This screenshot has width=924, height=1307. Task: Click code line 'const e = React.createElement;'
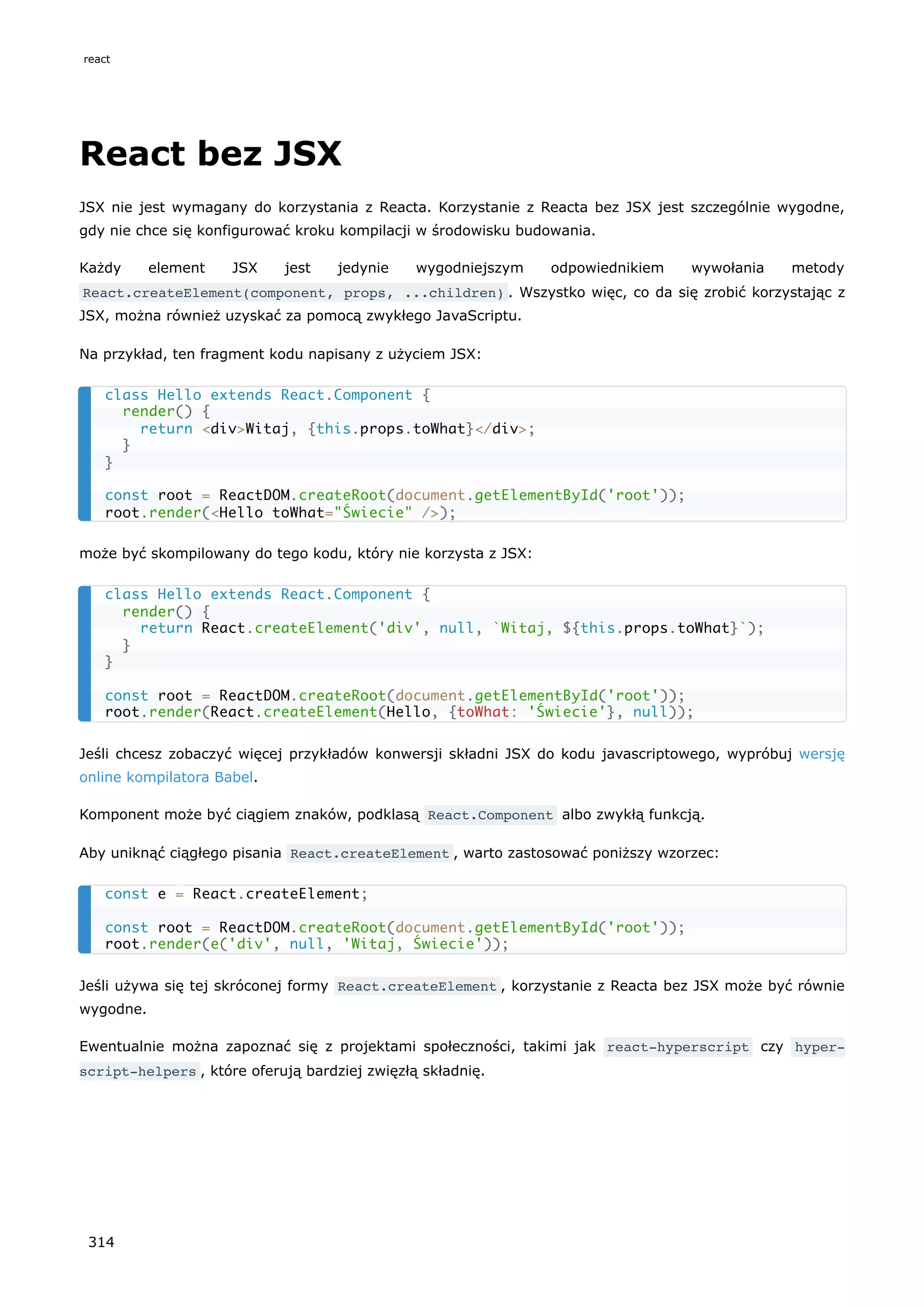coord(237,894)
